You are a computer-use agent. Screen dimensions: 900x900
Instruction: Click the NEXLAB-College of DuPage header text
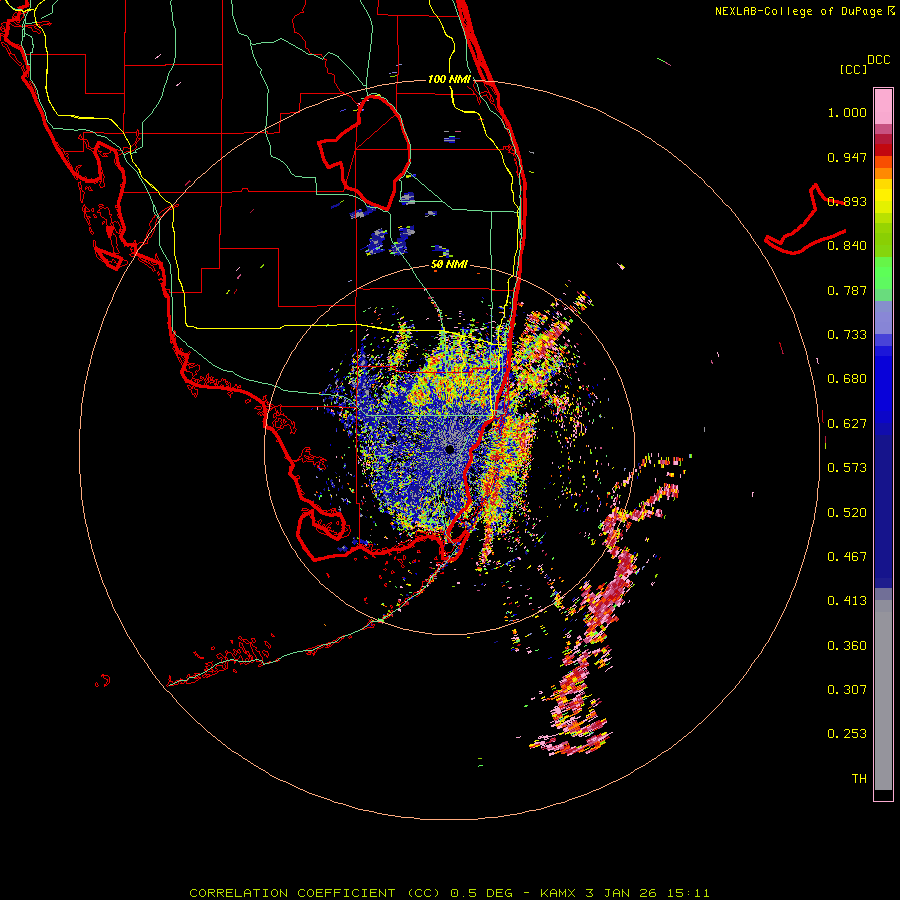point(800,11)
